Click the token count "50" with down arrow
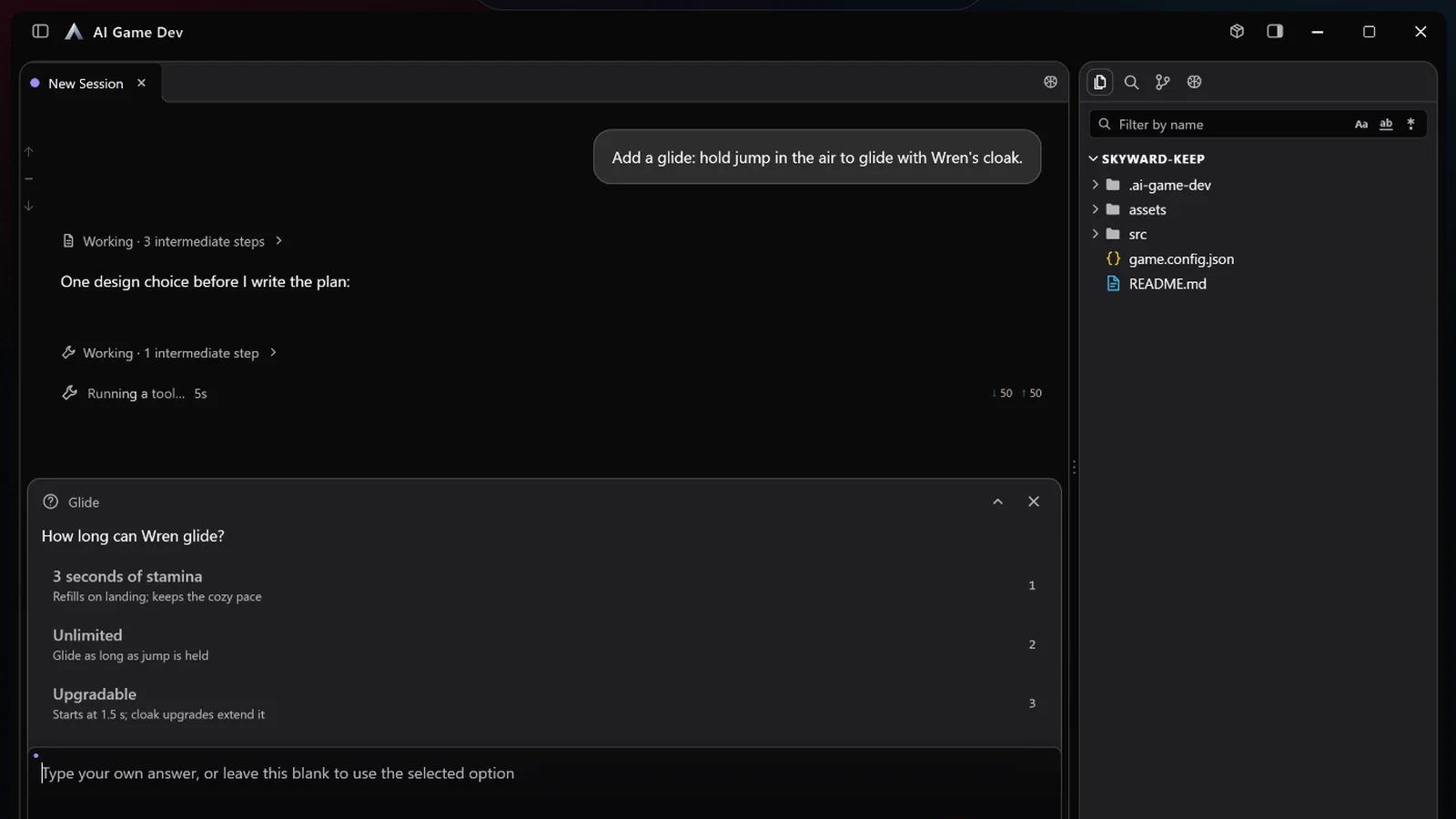 click(x=1002, y=393)
